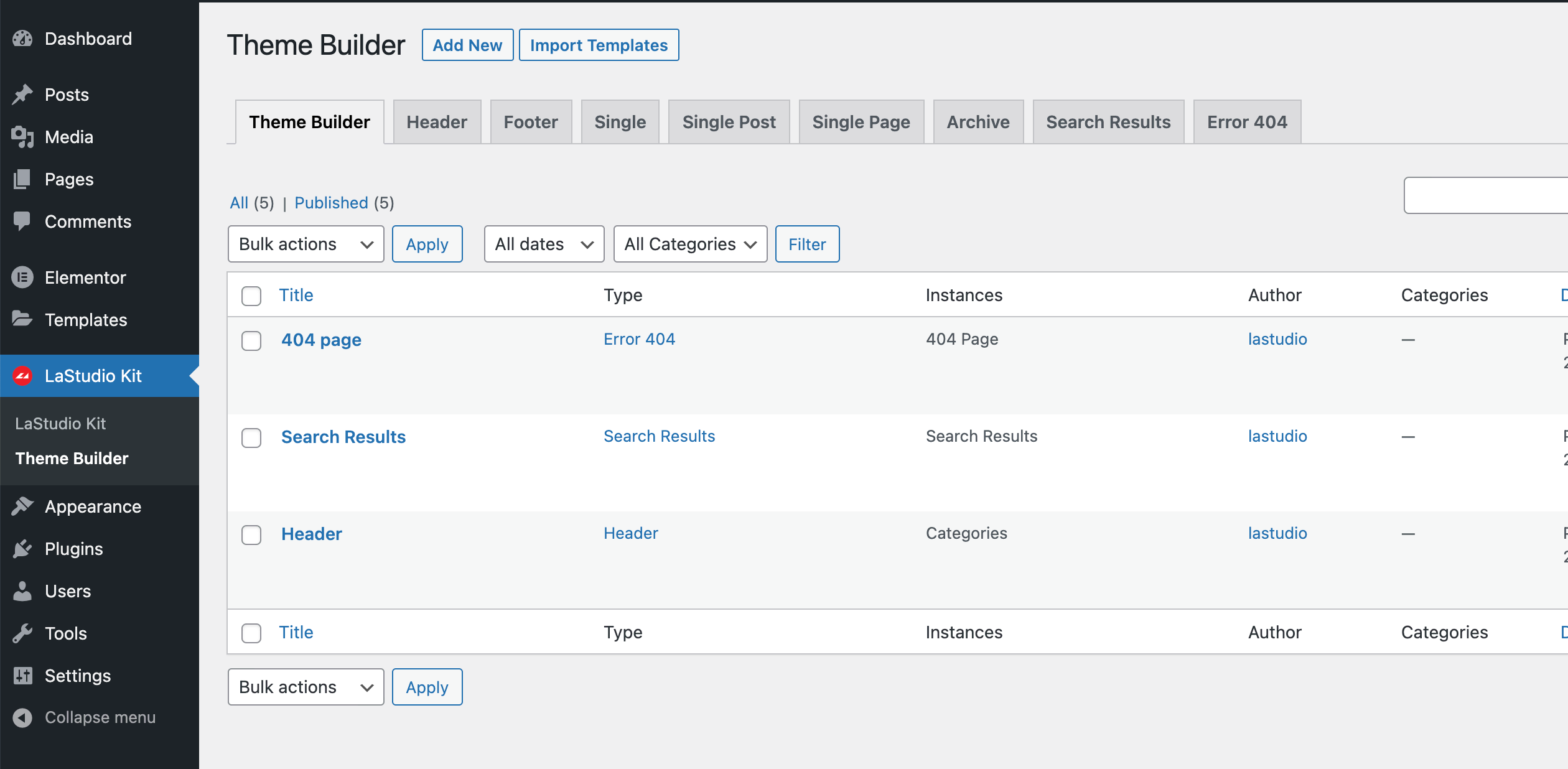Click the Posts pushpin icon
This screenshot has height=769, width=1568.
[22, 95]
